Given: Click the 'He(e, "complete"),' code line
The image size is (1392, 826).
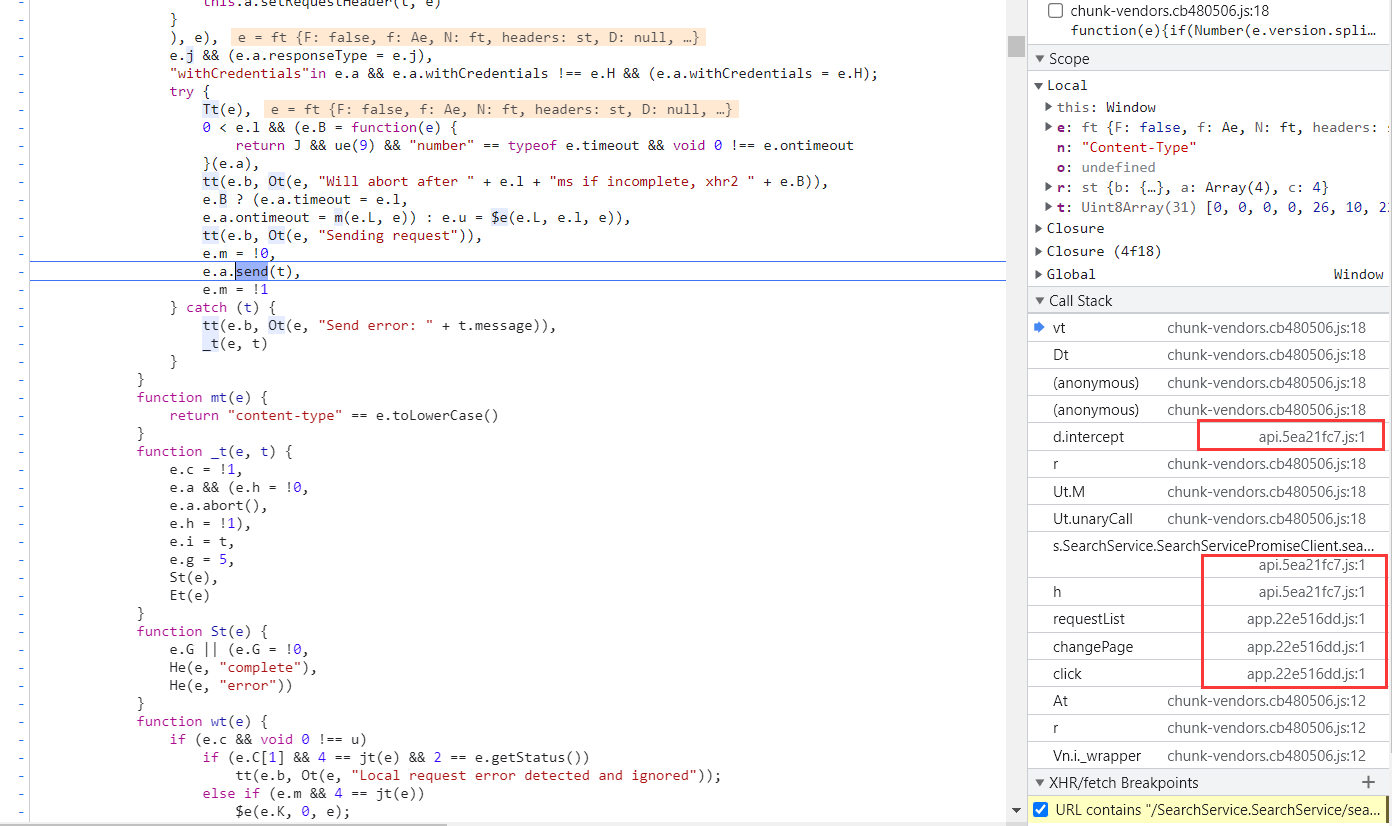Looking at the screenshot, I should click(x=243, y=668).
